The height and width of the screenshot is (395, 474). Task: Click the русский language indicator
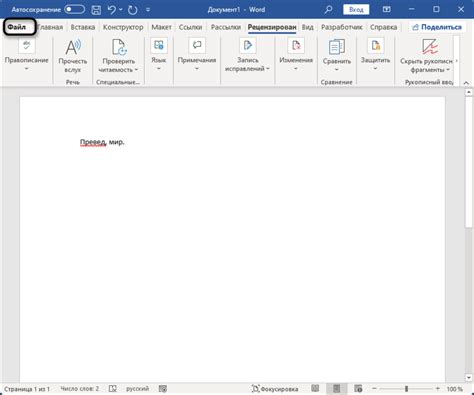(x=137, y=389)
